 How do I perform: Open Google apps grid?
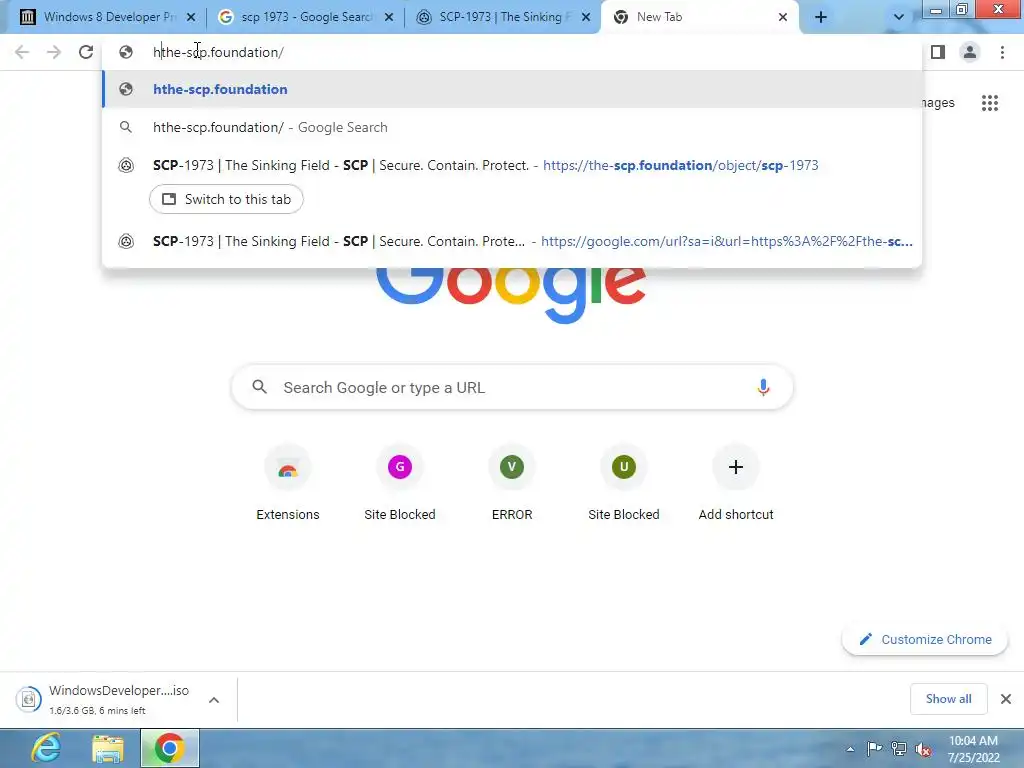(990, 103)
